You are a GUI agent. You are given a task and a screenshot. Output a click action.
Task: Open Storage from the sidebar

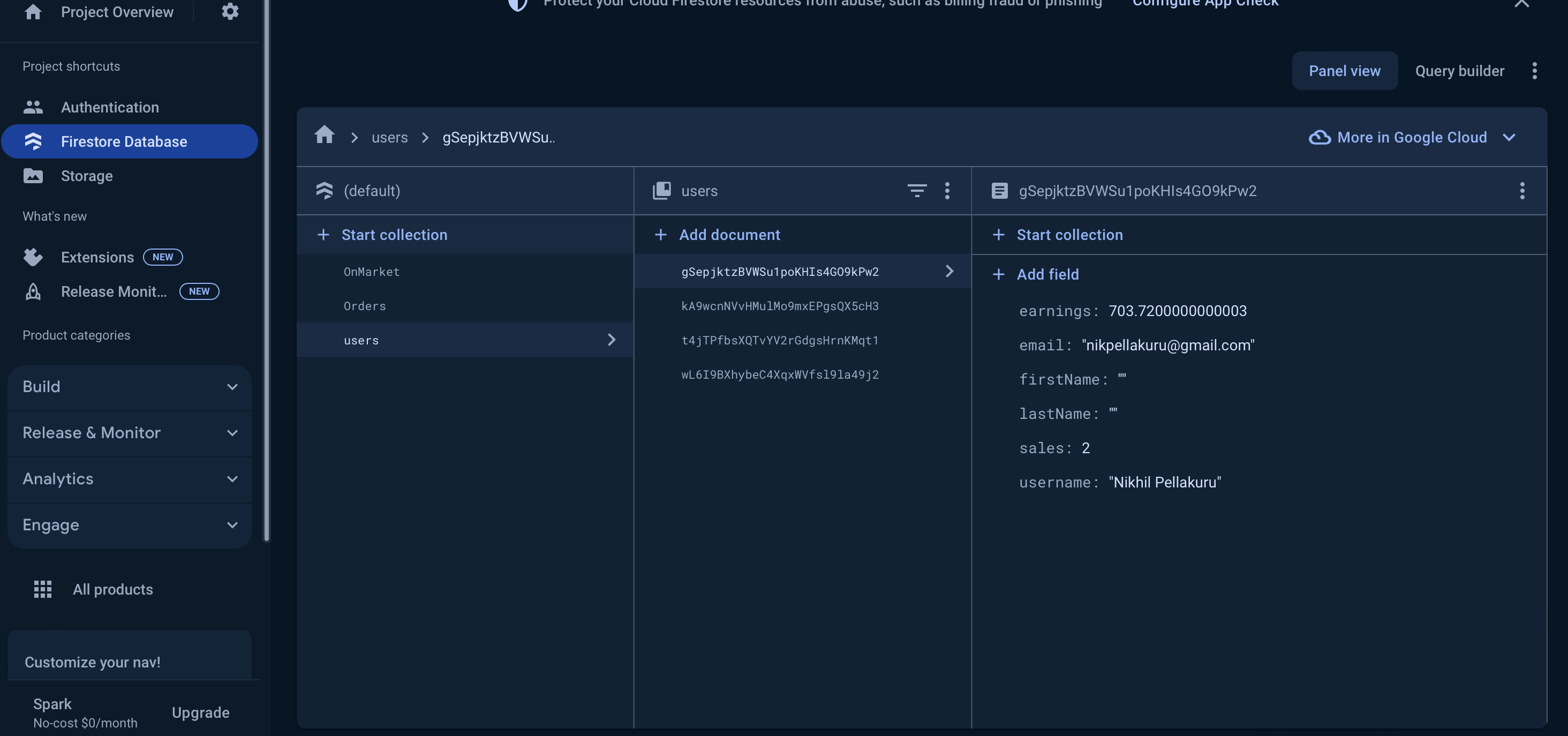86,176
